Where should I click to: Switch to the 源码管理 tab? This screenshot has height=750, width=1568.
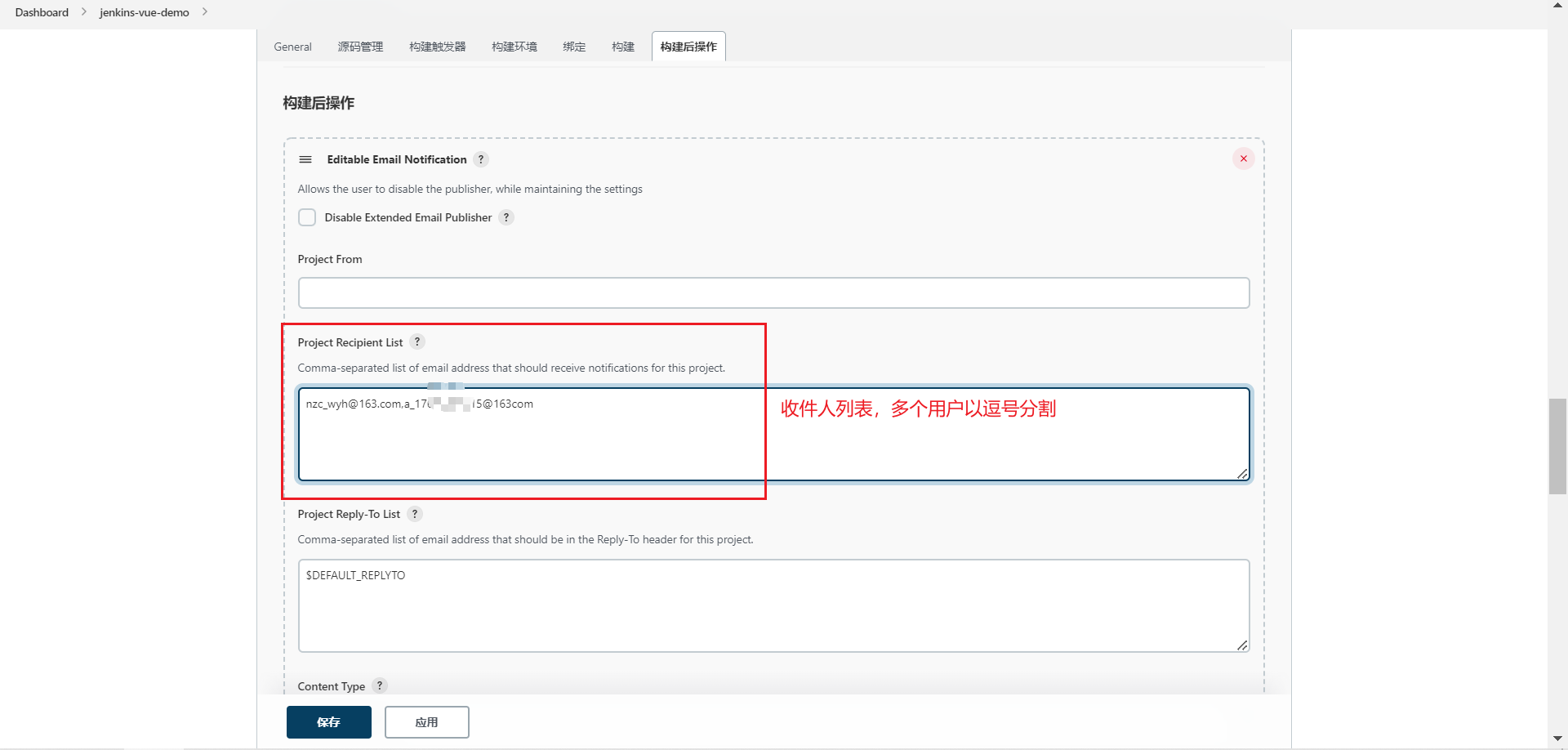360,47
